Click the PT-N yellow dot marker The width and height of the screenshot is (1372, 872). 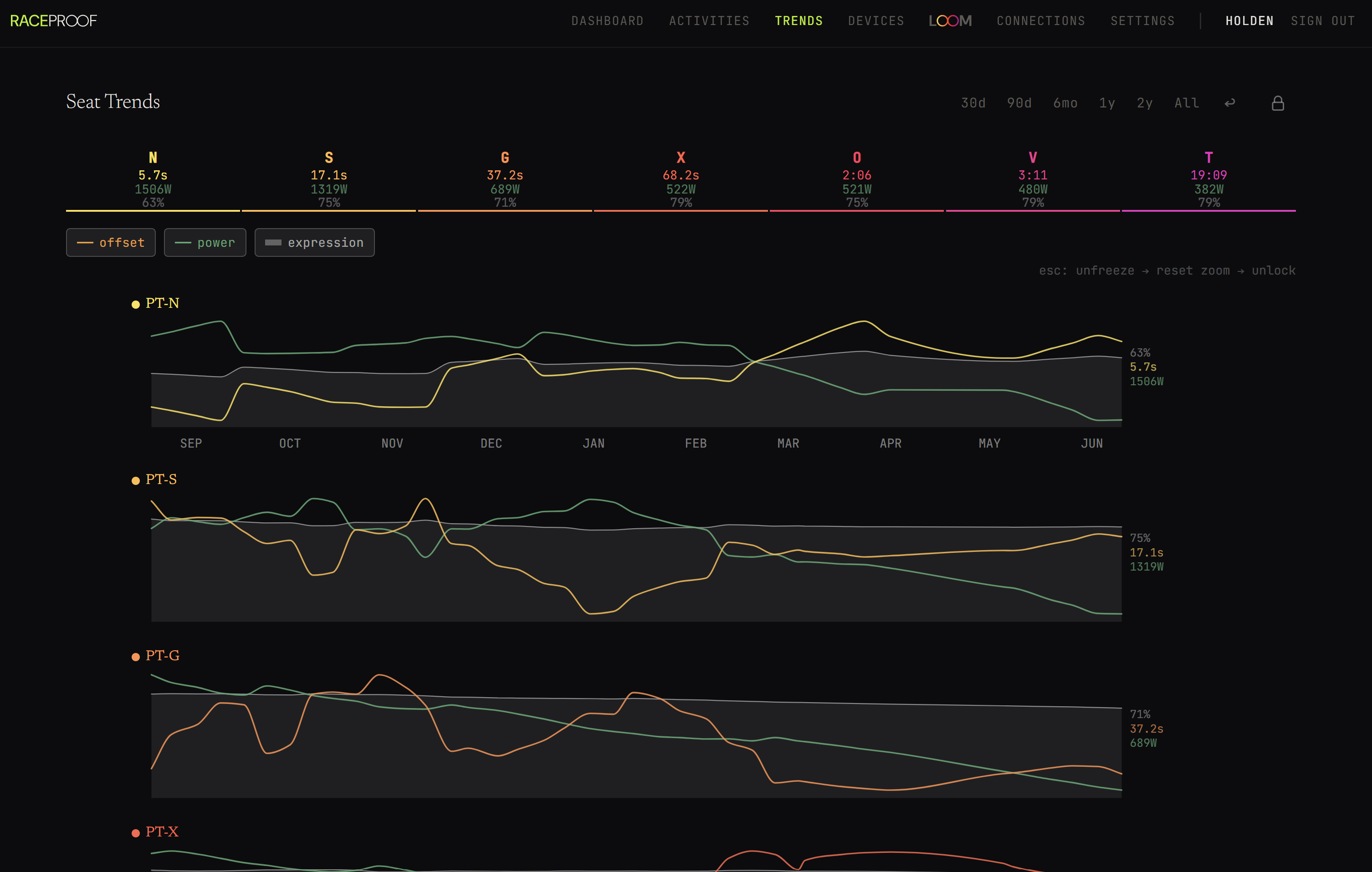(x=136, y=305)
